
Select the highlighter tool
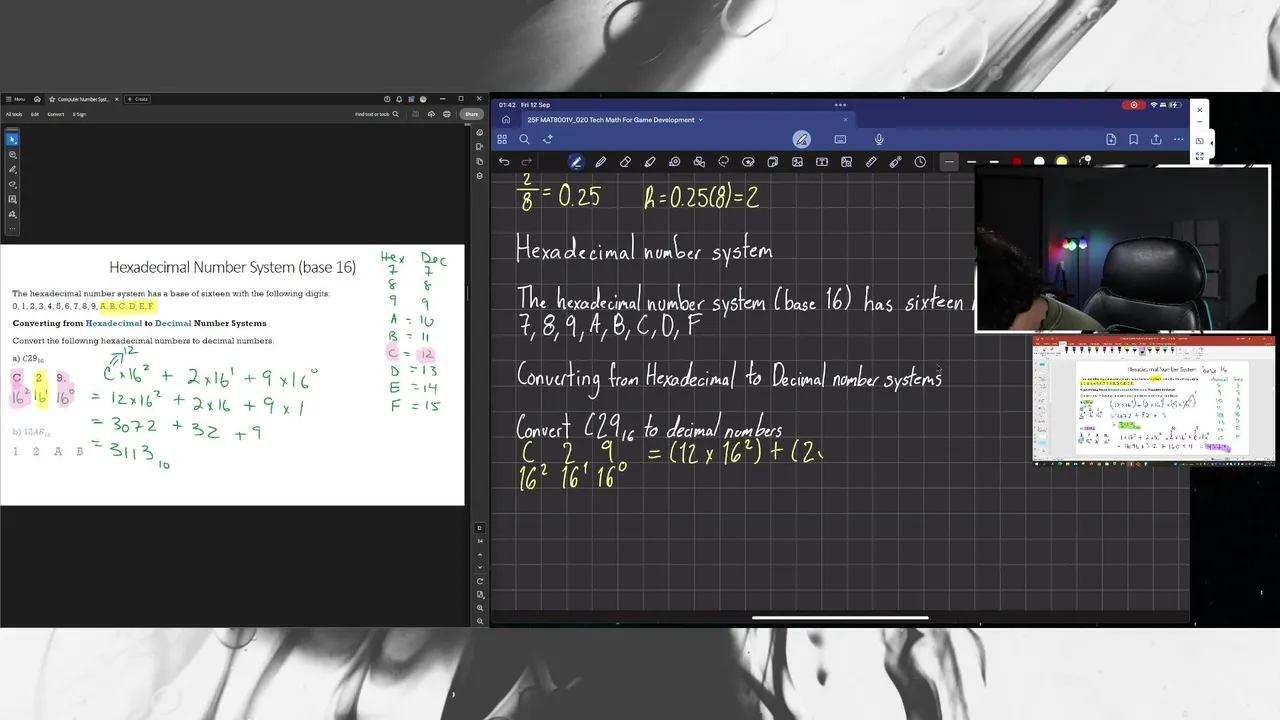[650, 162]
